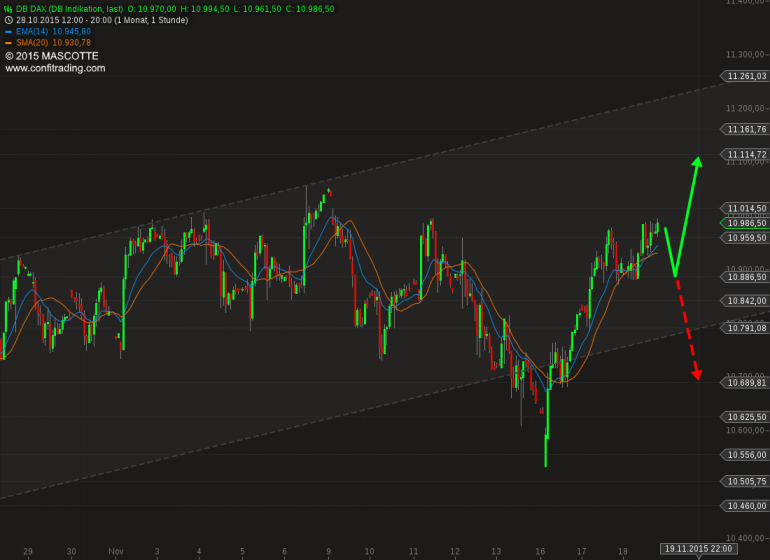This screenshot has height=560, width=770.
Task: Click the 19.11.2015 22:00 time axis marker
Action: click(x=698, y=549)
